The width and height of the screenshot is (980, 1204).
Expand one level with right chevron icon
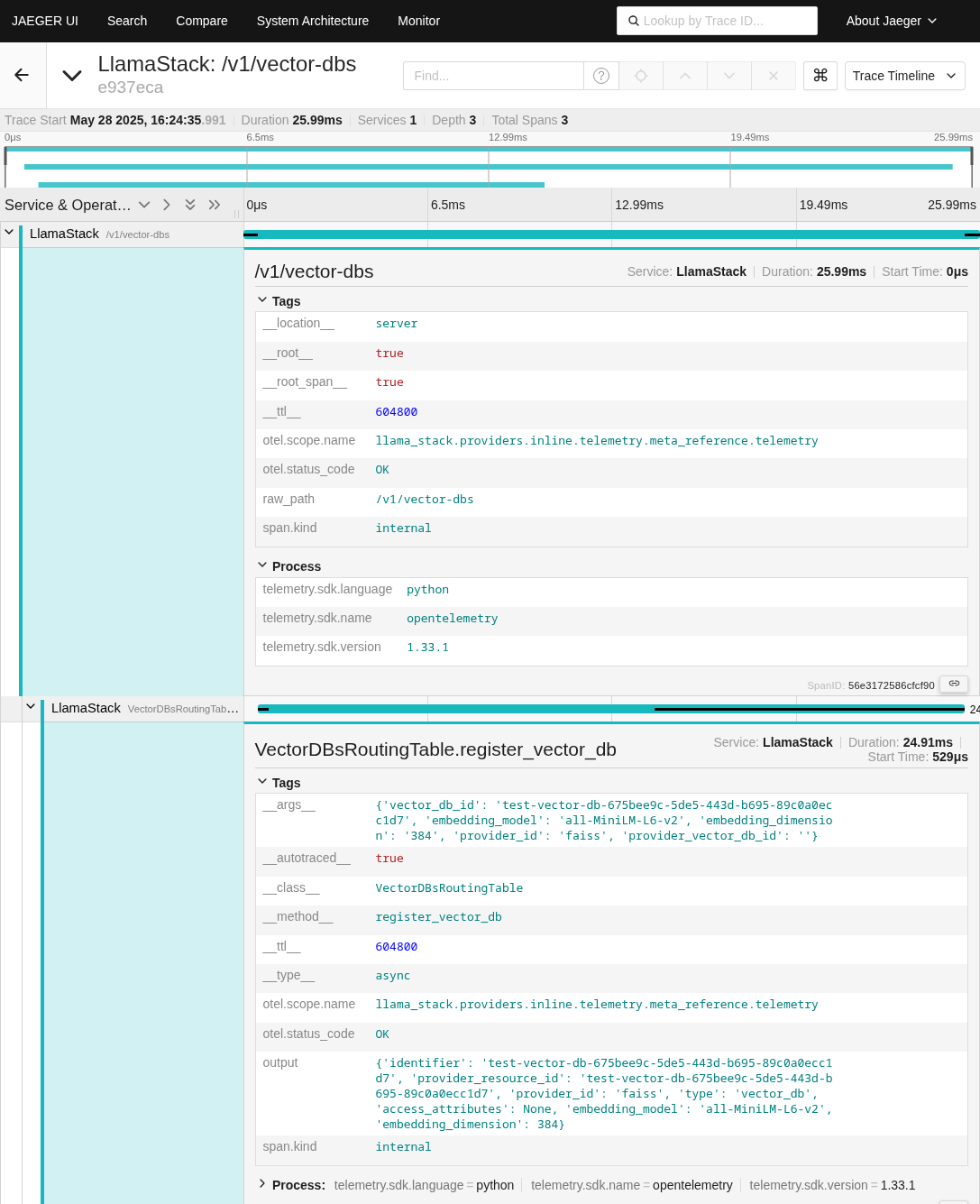(x=167, y=205)
